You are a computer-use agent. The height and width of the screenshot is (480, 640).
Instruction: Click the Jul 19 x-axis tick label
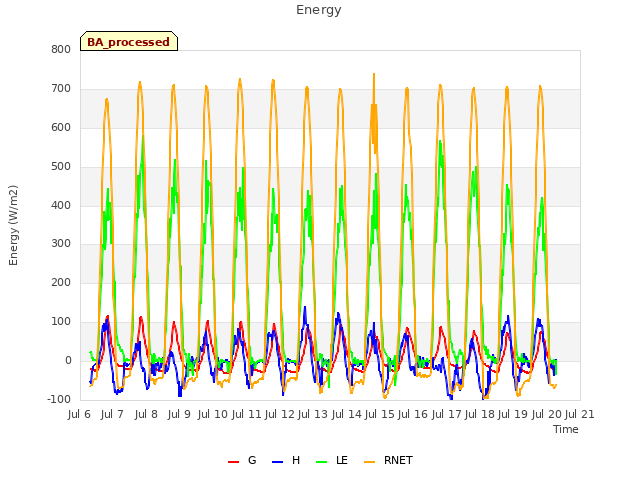513,414
